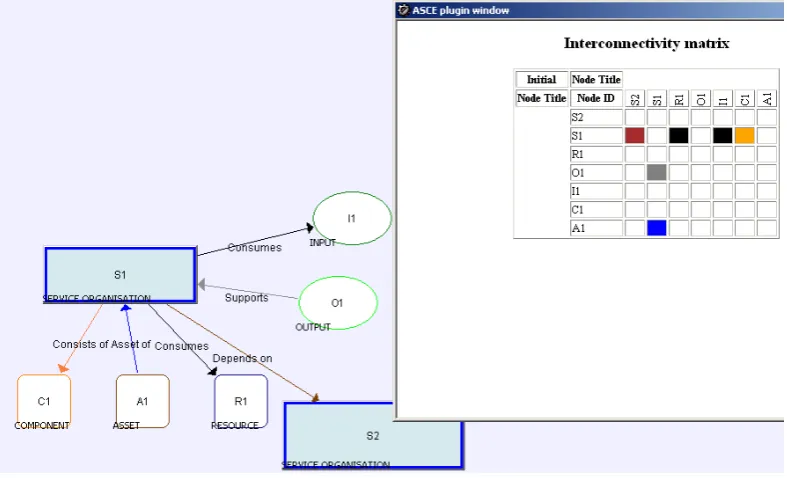Select the A1 asset node
Screen dimensions: 787x478
(x=143, y=401)
